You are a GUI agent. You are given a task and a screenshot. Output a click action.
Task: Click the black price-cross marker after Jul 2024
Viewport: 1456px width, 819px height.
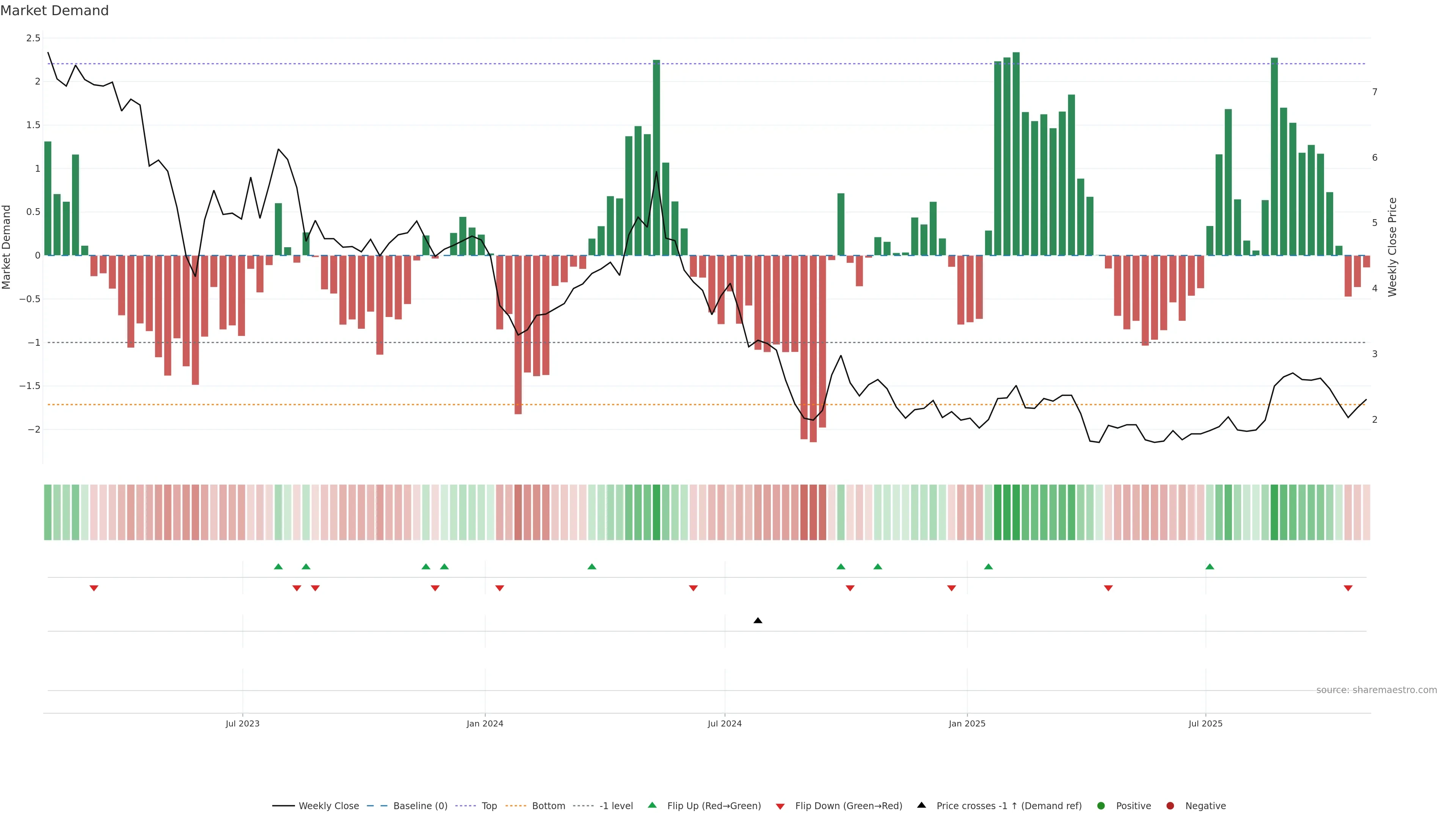tap(758, 621)
